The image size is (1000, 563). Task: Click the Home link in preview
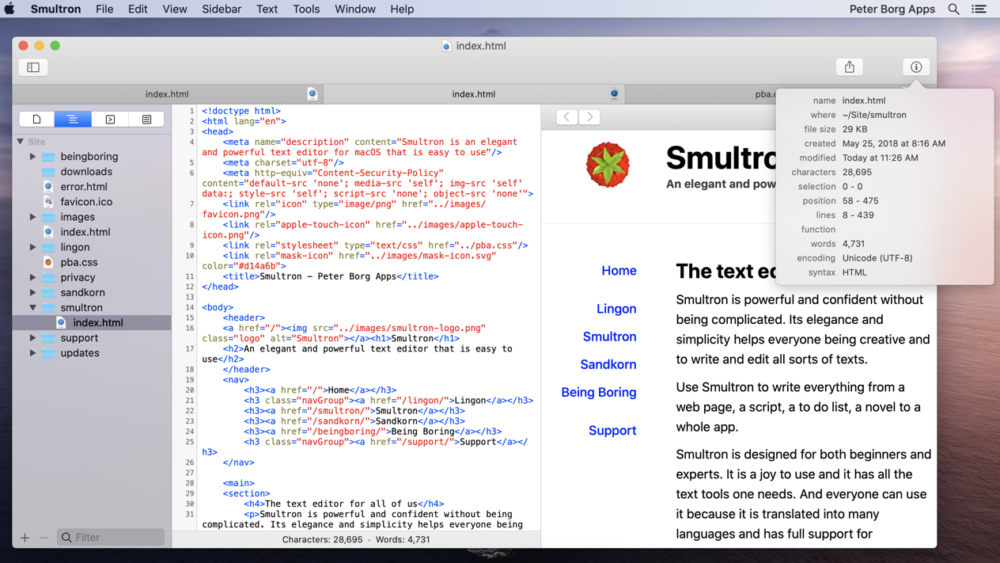tap(619, 270)
